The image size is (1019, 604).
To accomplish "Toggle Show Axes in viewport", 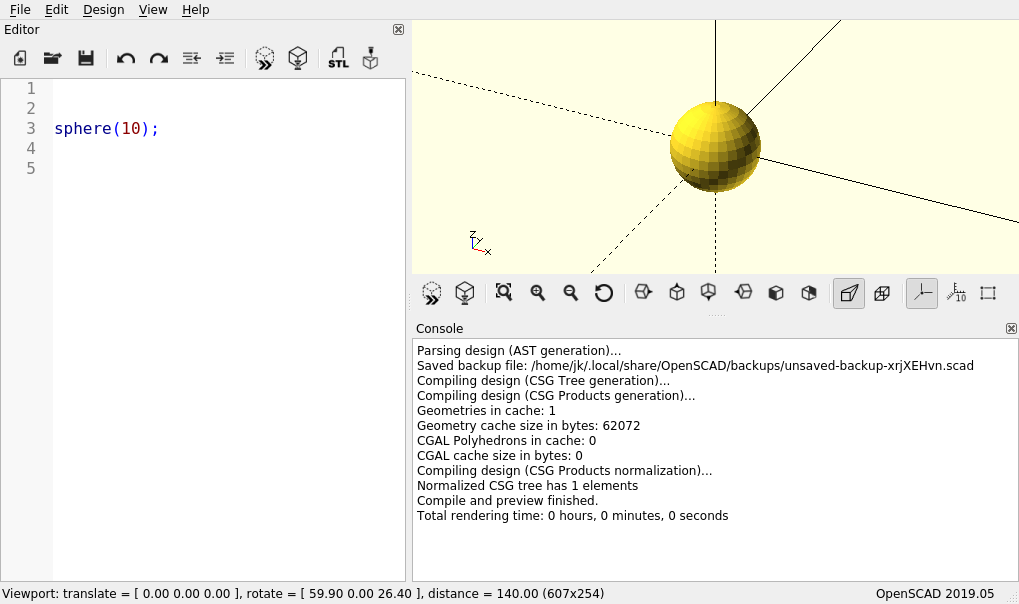I will 922,293.
